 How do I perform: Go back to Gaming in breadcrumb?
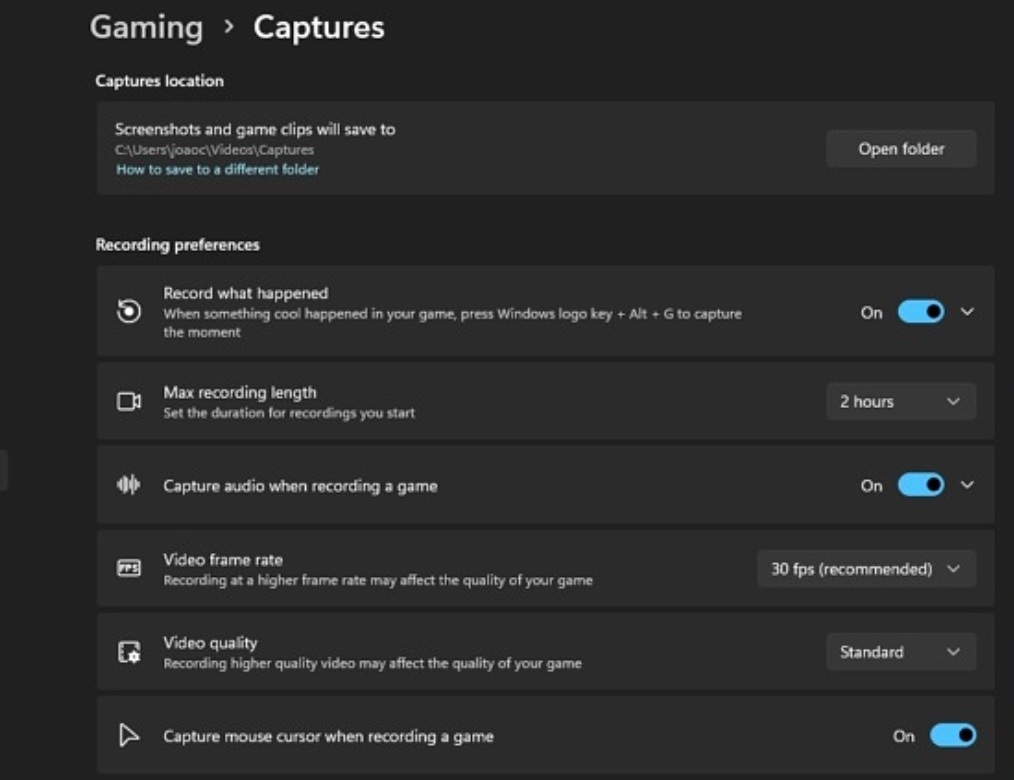click(146, 28)
